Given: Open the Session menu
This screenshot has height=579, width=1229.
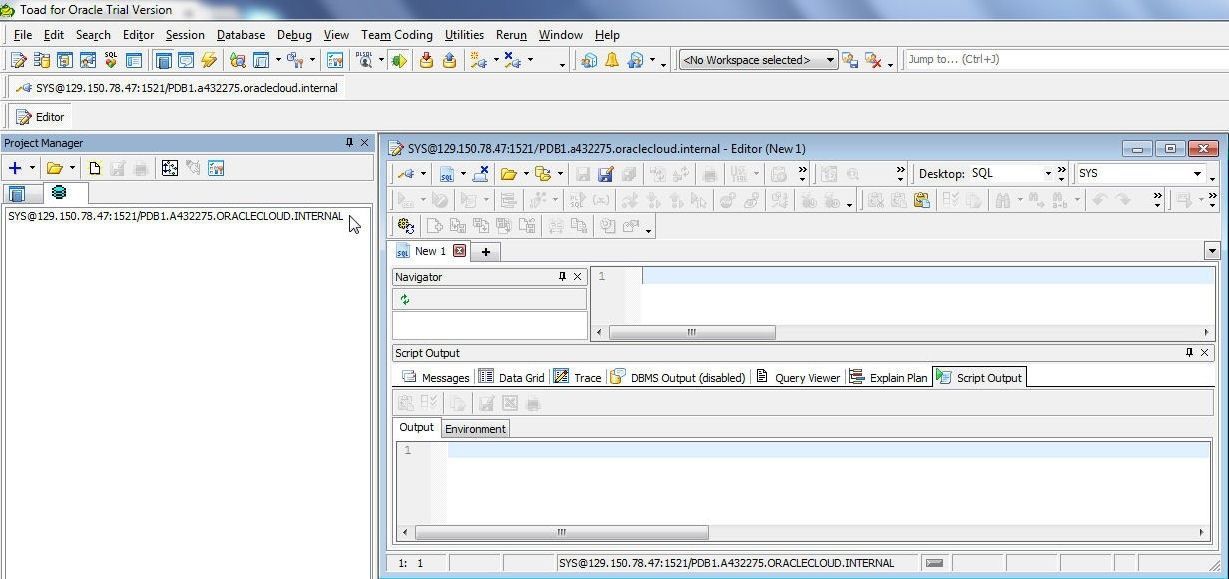Looking at the screenshot, I should coord(184,34).
